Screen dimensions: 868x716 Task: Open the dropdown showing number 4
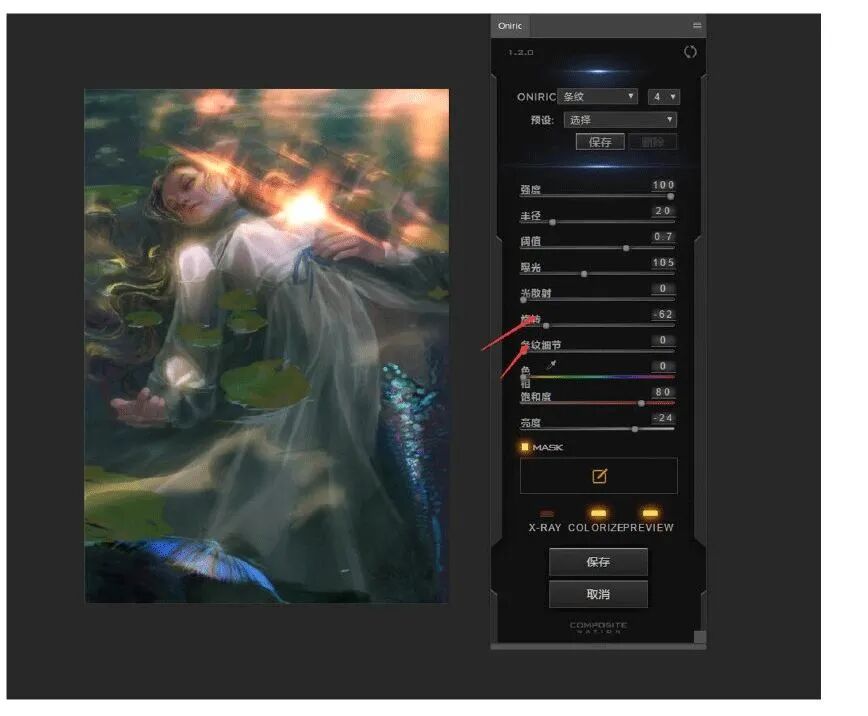click(x=664, y=97)
